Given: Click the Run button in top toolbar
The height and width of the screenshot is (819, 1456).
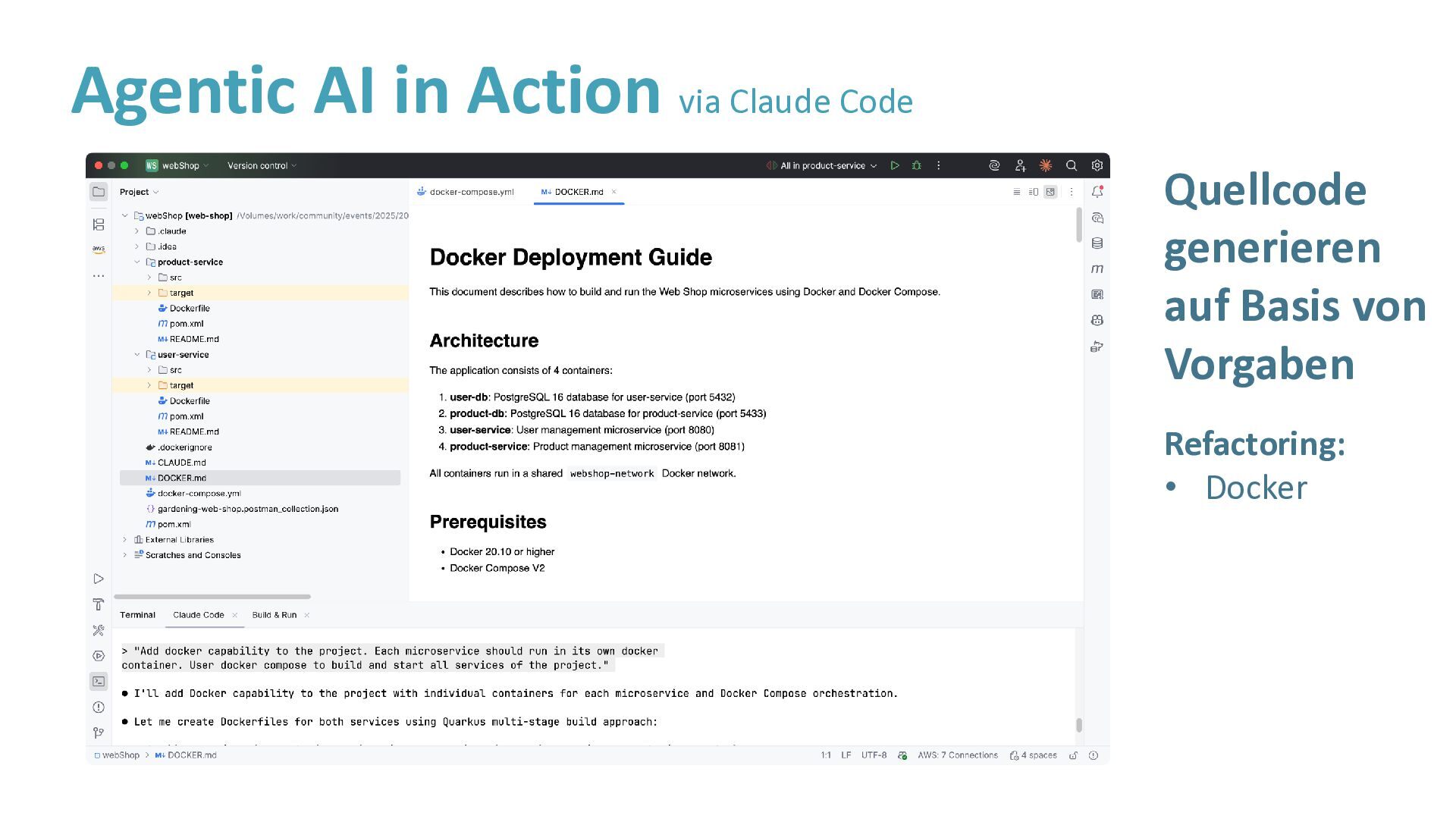Looking at the screenshot, I should click(x=895, y=165).
